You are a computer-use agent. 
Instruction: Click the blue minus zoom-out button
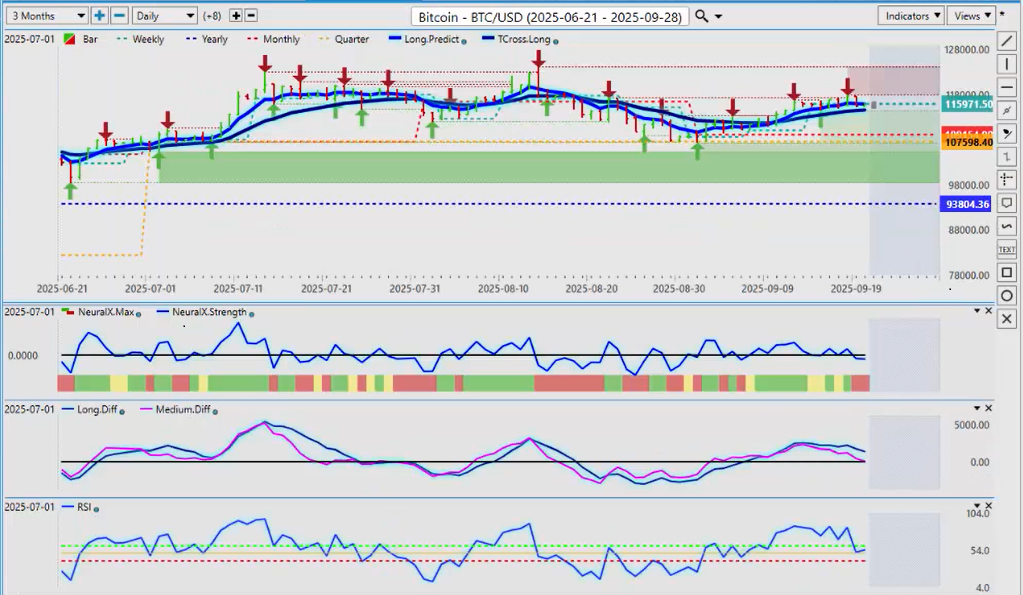click(x=119, y=16)
